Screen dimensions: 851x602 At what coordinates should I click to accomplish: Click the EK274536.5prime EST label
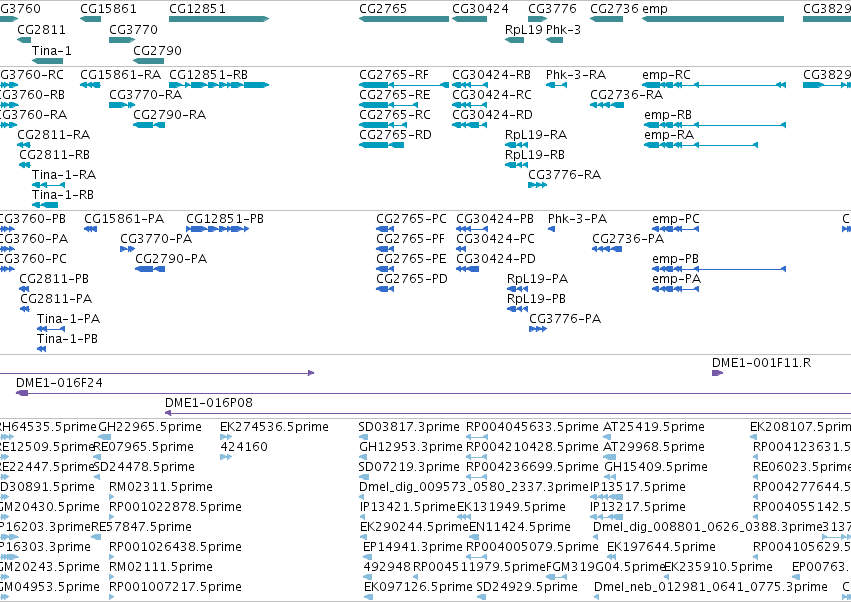pos(274,427)
